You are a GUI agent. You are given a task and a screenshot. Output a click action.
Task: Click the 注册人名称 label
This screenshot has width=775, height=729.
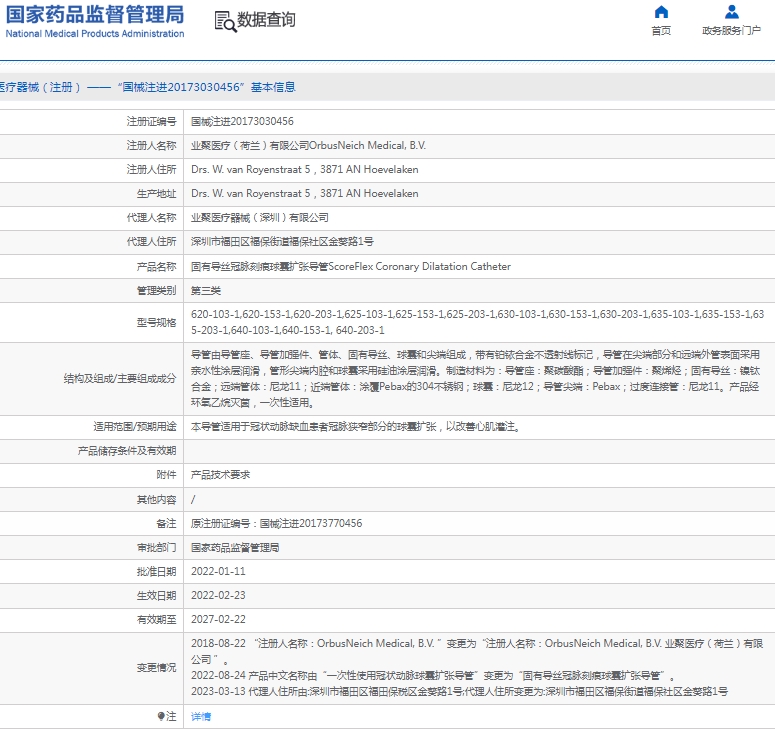point(151,146)
